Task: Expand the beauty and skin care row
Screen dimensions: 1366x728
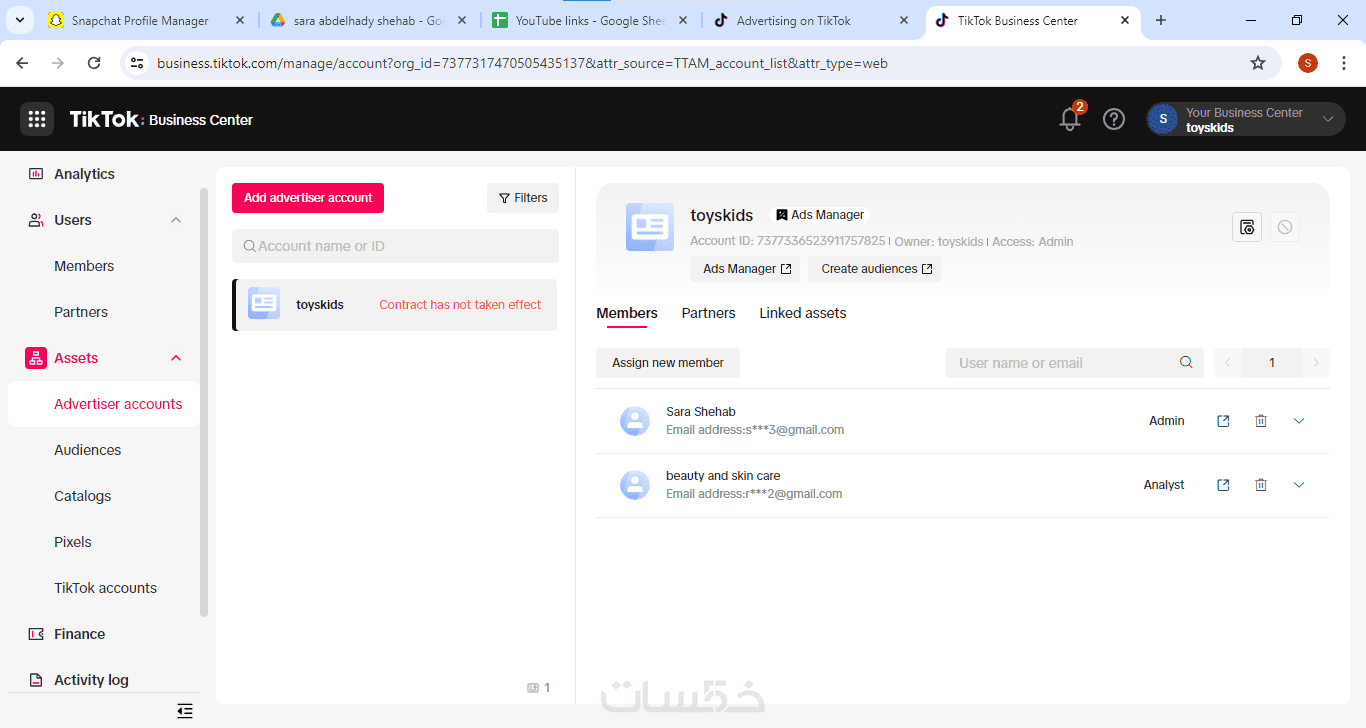Action: coord(1299,485)
